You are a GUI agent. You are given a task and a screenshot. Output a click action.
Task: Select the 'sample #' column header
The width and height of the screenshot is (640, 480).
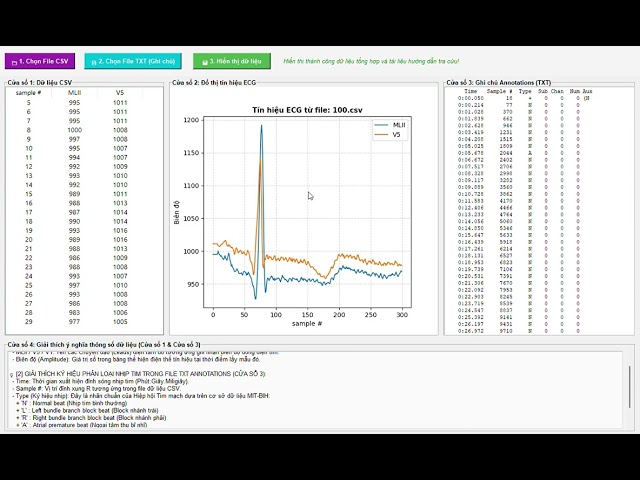[29, 93]
